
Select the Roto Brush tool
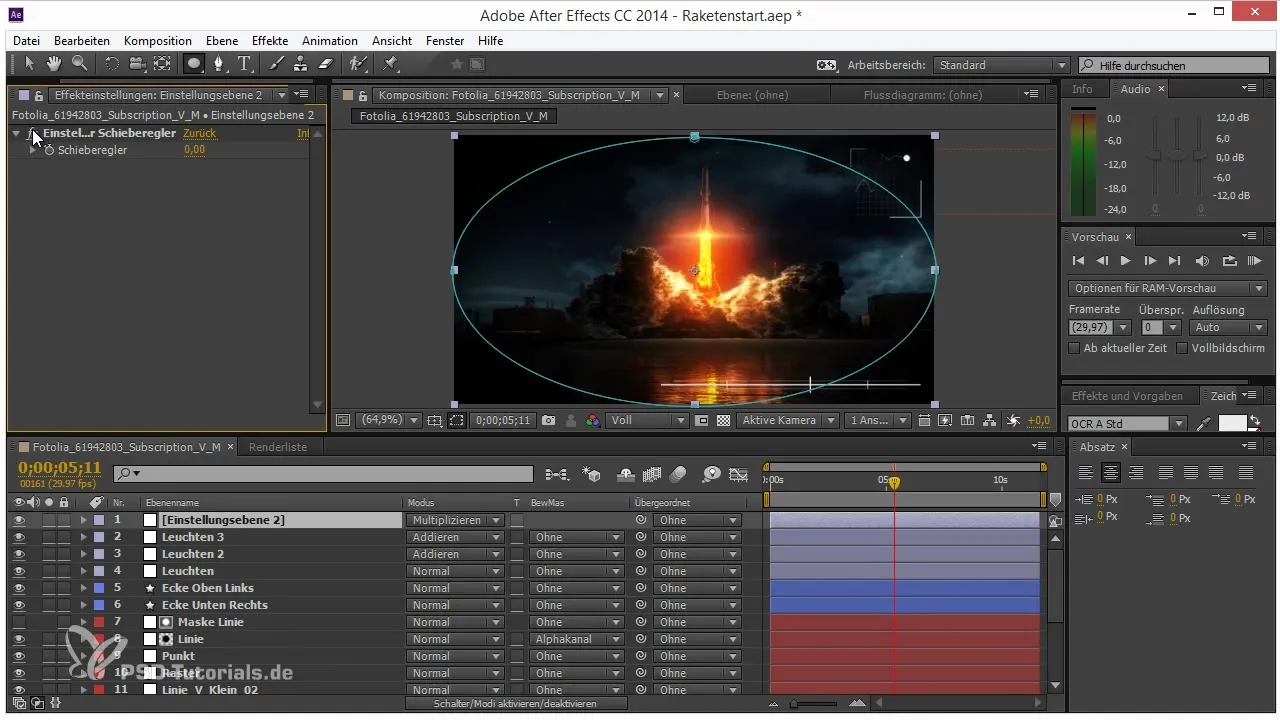(359, 64)
